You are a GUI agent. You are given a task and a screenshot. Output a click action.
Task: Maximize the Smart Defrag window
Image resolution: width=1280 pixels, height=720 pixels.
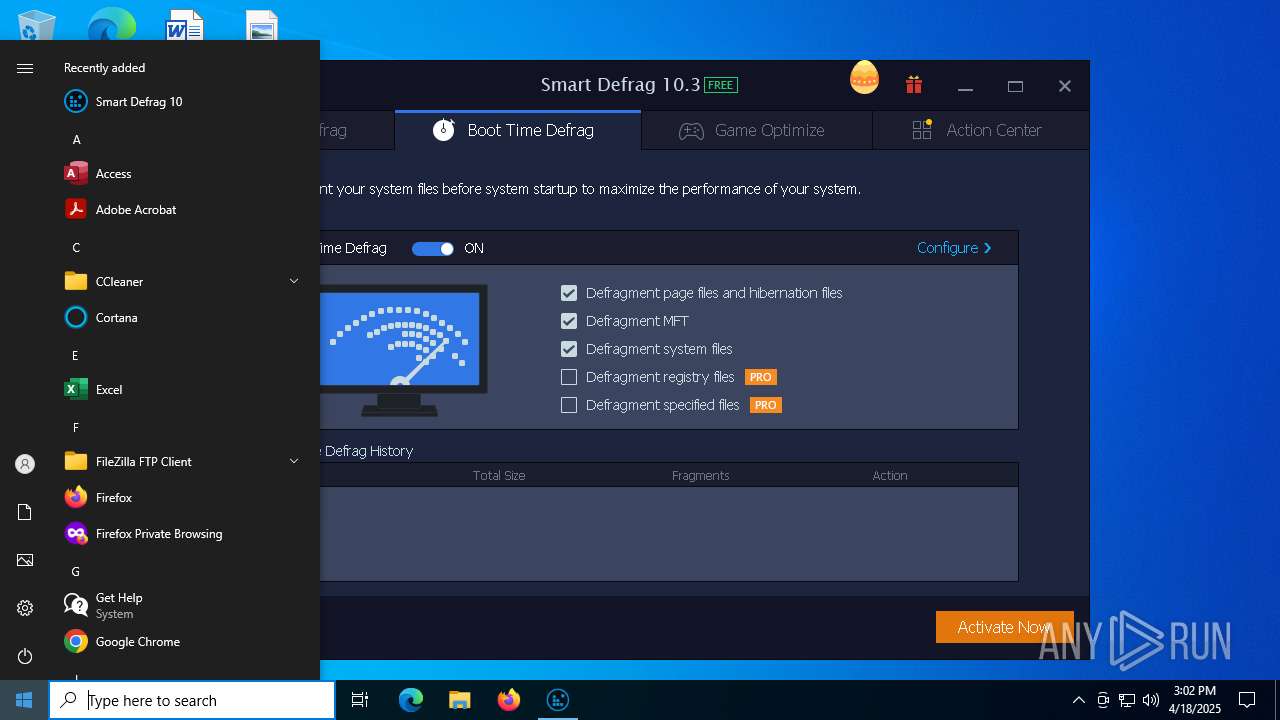1015,87
